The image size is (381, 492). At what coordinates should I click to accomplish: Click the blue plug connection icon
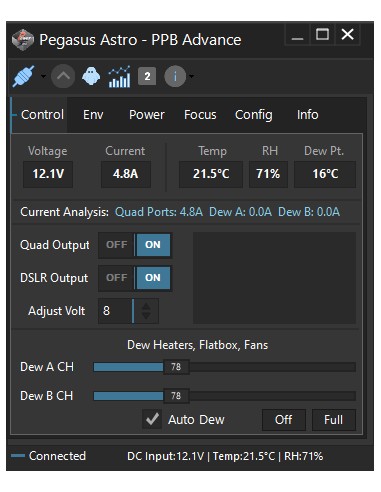coord(23,76)
